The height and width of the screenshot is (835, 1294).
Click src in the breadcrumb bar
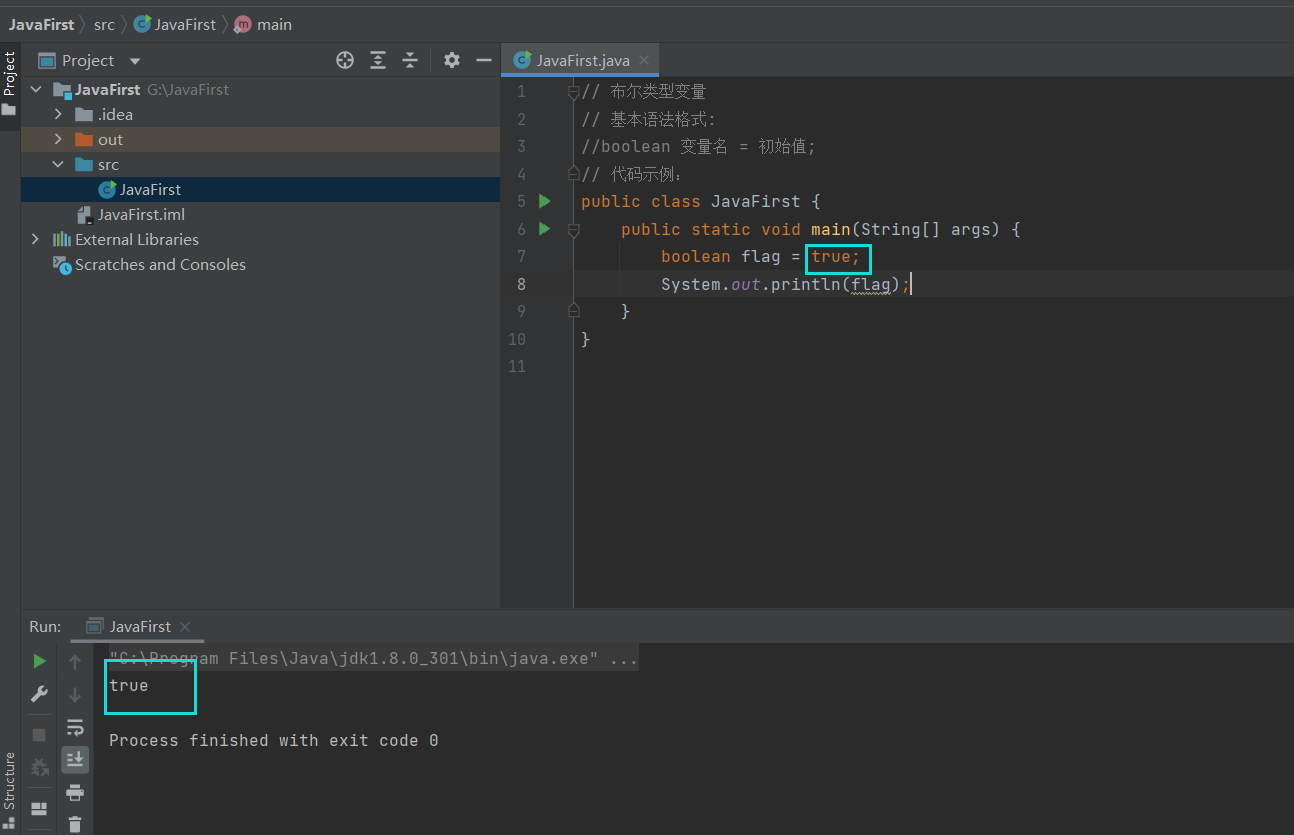click(x=104, y=24)
